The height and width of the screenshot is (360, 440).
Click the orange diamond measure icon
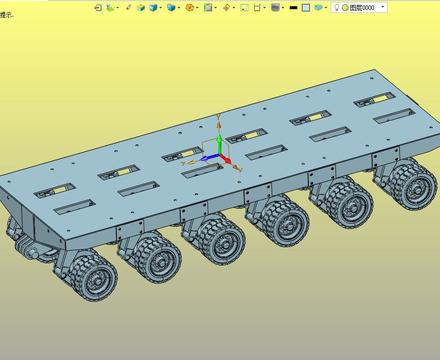[226, 7]
